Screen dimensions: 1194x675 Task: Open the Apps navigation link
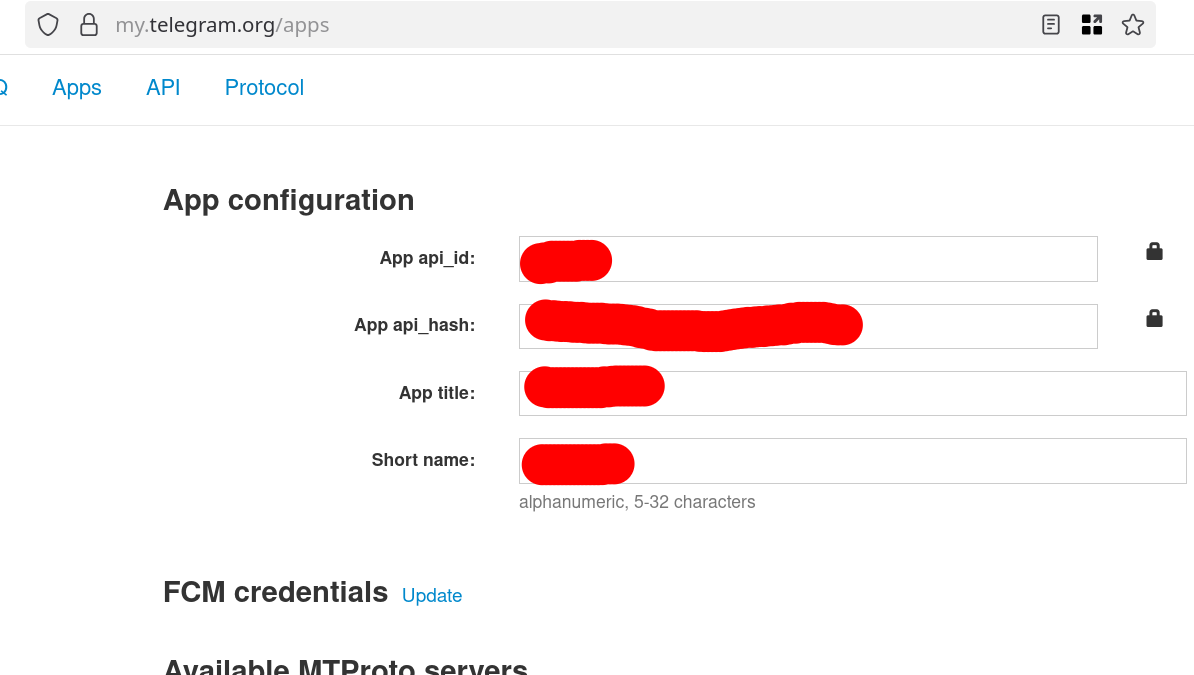pyautogui.click(x=77, y=88)
